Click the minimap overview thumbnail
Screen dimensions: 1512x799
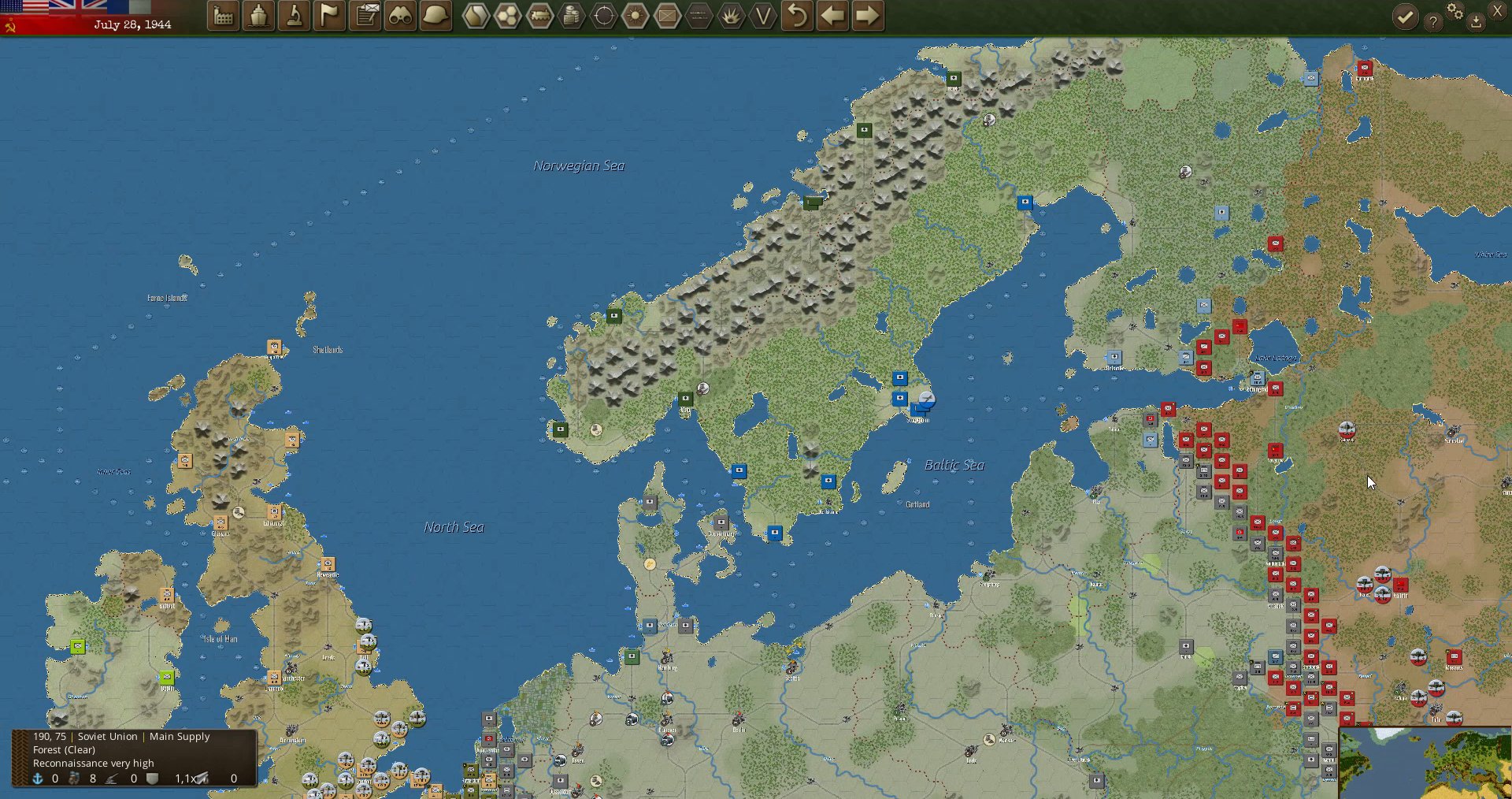[1425, 764]
